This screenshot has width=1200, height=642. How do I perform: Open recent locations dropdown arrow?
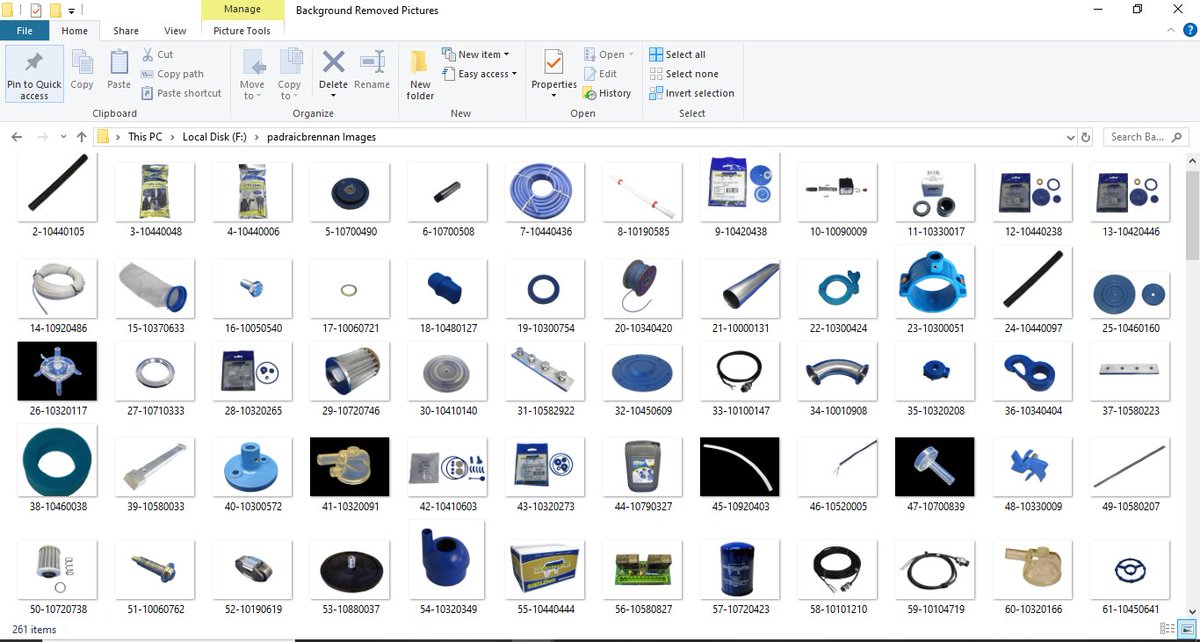[63, 137]
